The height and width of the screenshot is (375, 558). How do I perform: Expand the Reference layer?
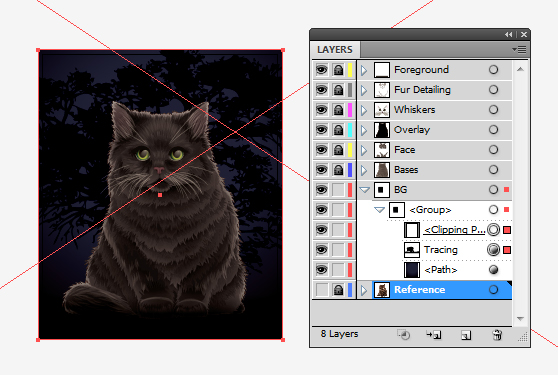(x=364, y=290)
